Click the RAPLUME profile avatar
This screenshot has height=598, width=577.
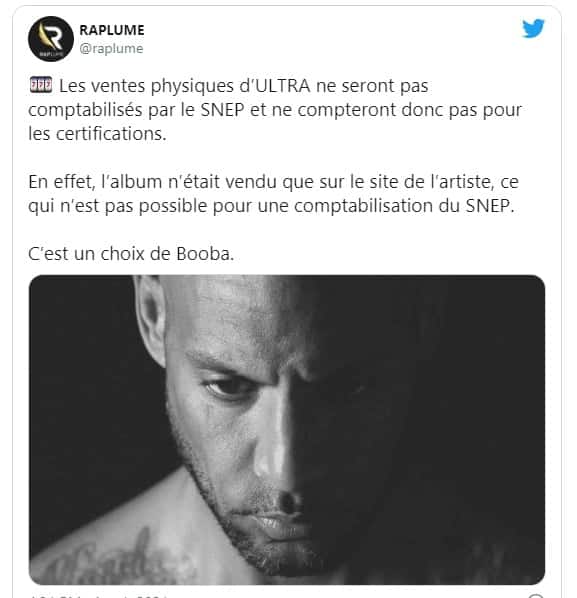51,39
